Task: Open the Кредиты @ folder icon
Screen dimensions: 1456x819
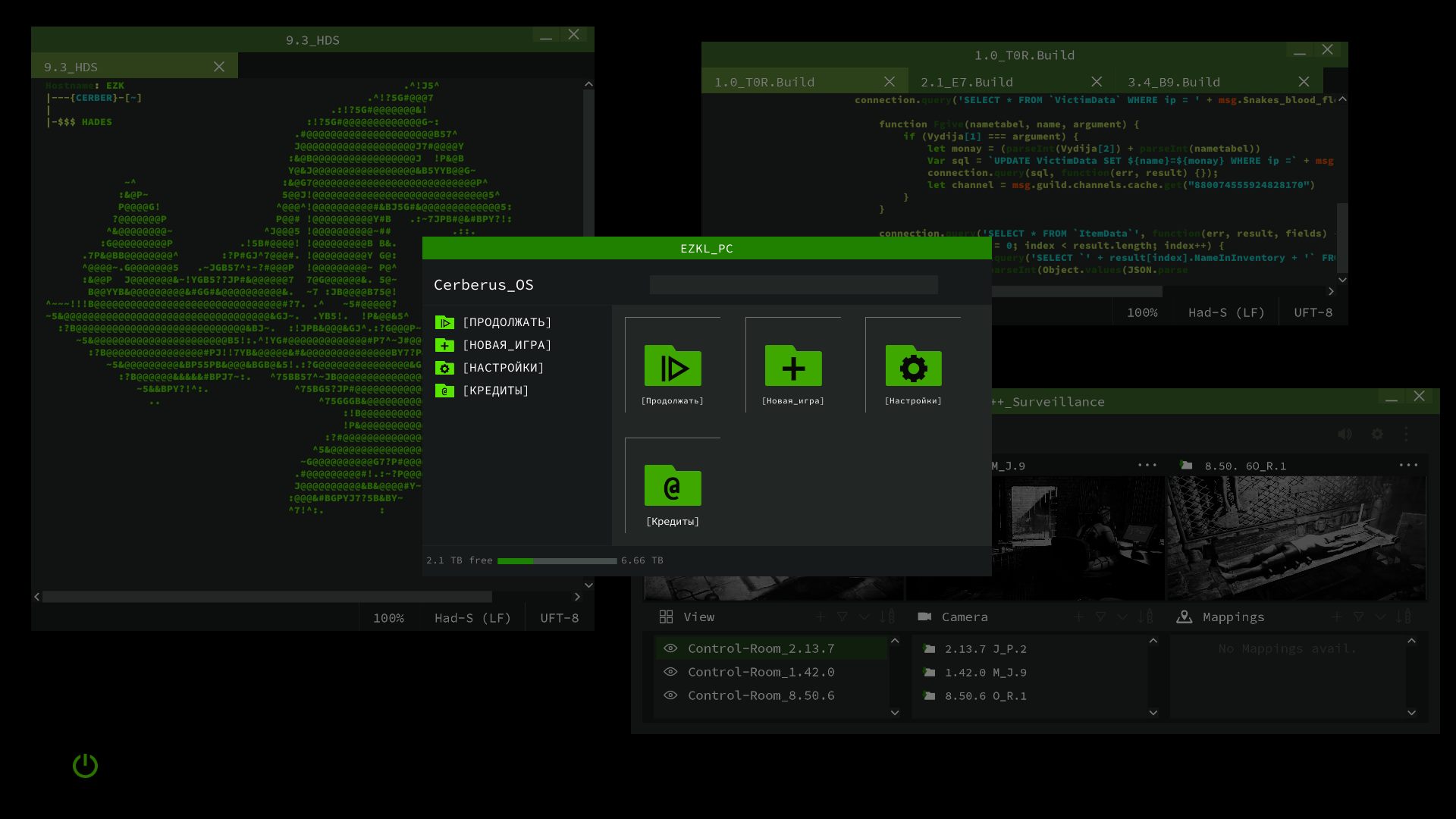Action: (673, 486)
